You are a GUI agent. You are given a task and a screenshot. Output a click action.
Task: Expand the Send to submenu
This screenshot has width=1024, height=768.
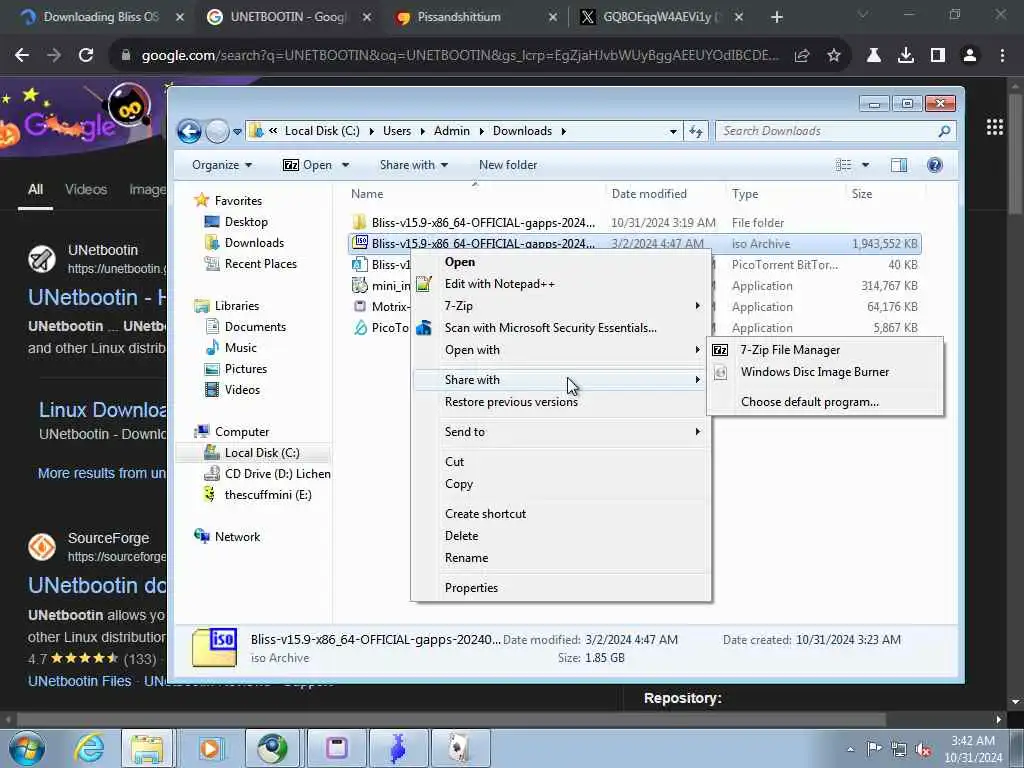pos(562,432)
